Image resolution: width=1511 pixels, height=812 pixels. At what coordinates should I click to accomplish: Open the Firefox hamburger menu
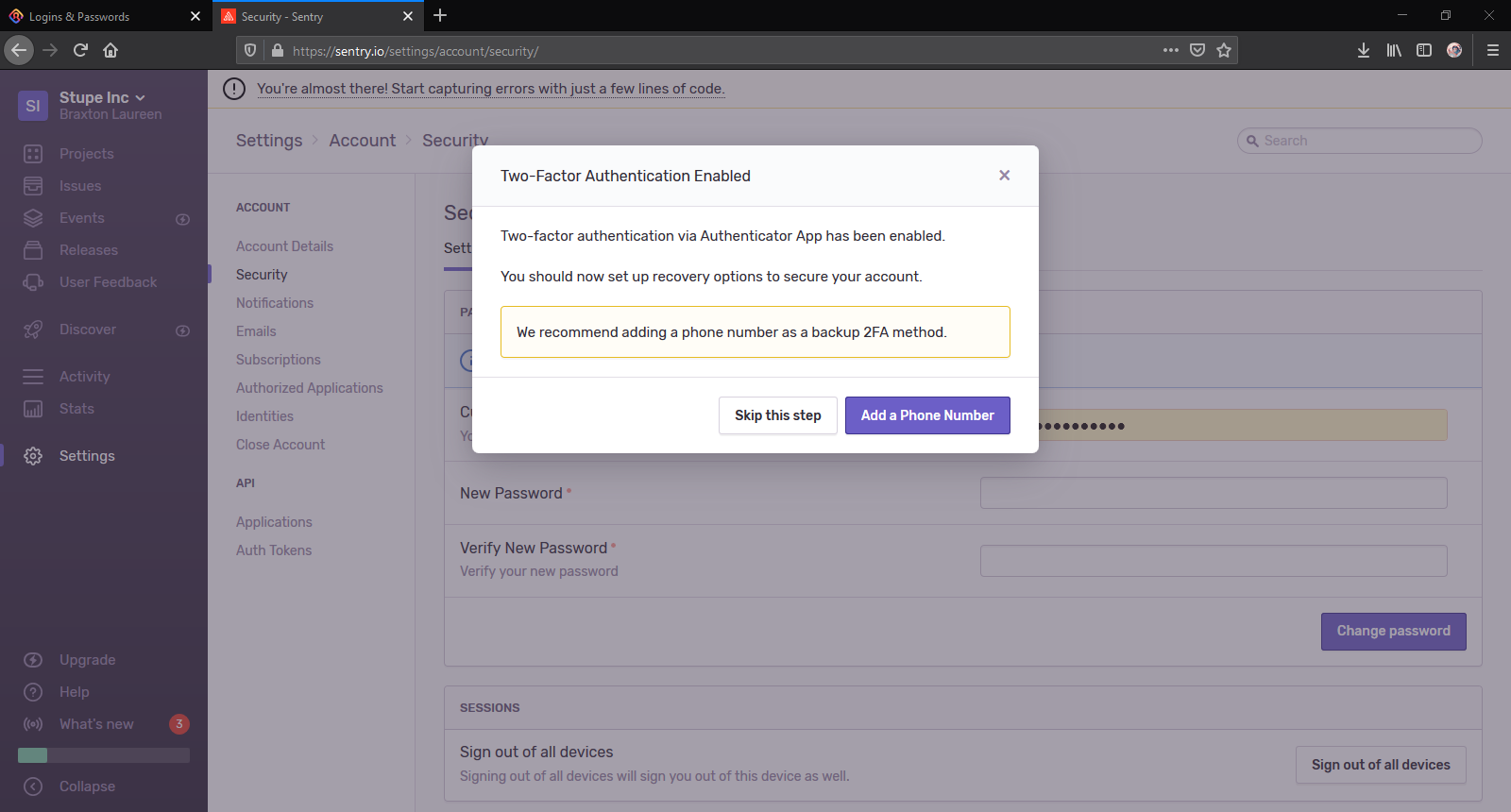[x=1492, y=50]
